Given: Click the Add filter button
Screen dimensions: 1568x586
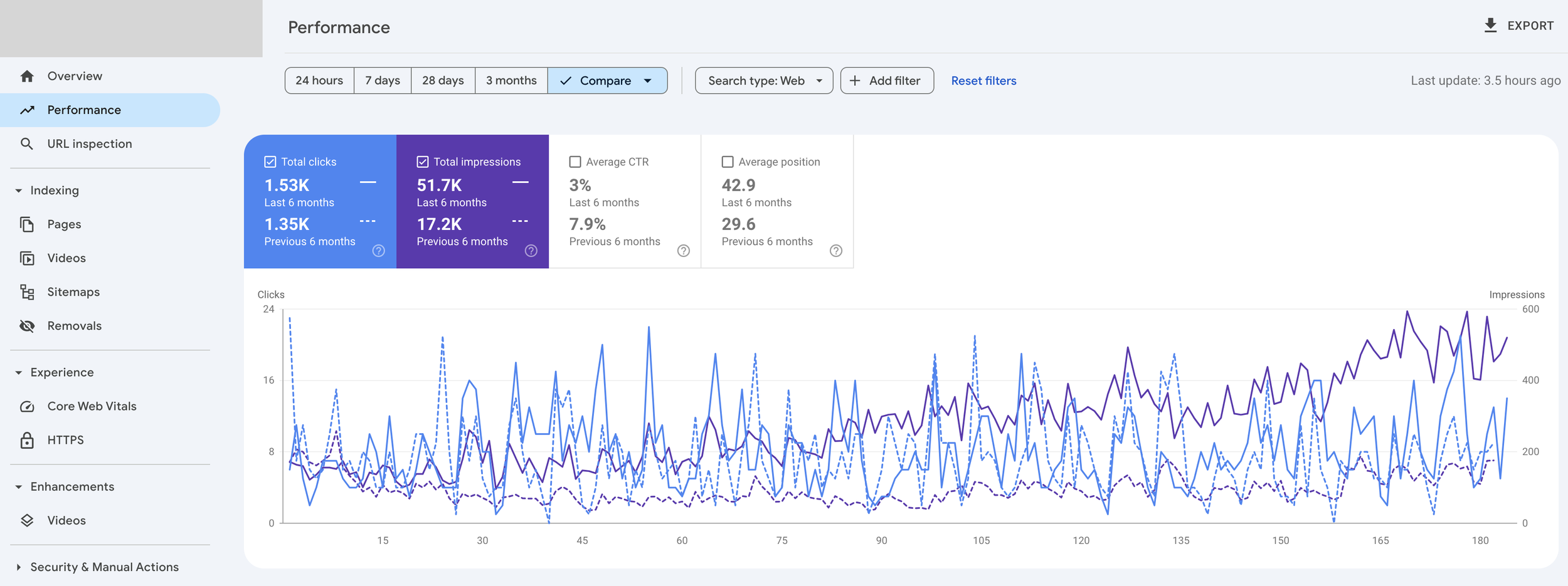Looking at the screenshot, I should (x=887, y=81).
